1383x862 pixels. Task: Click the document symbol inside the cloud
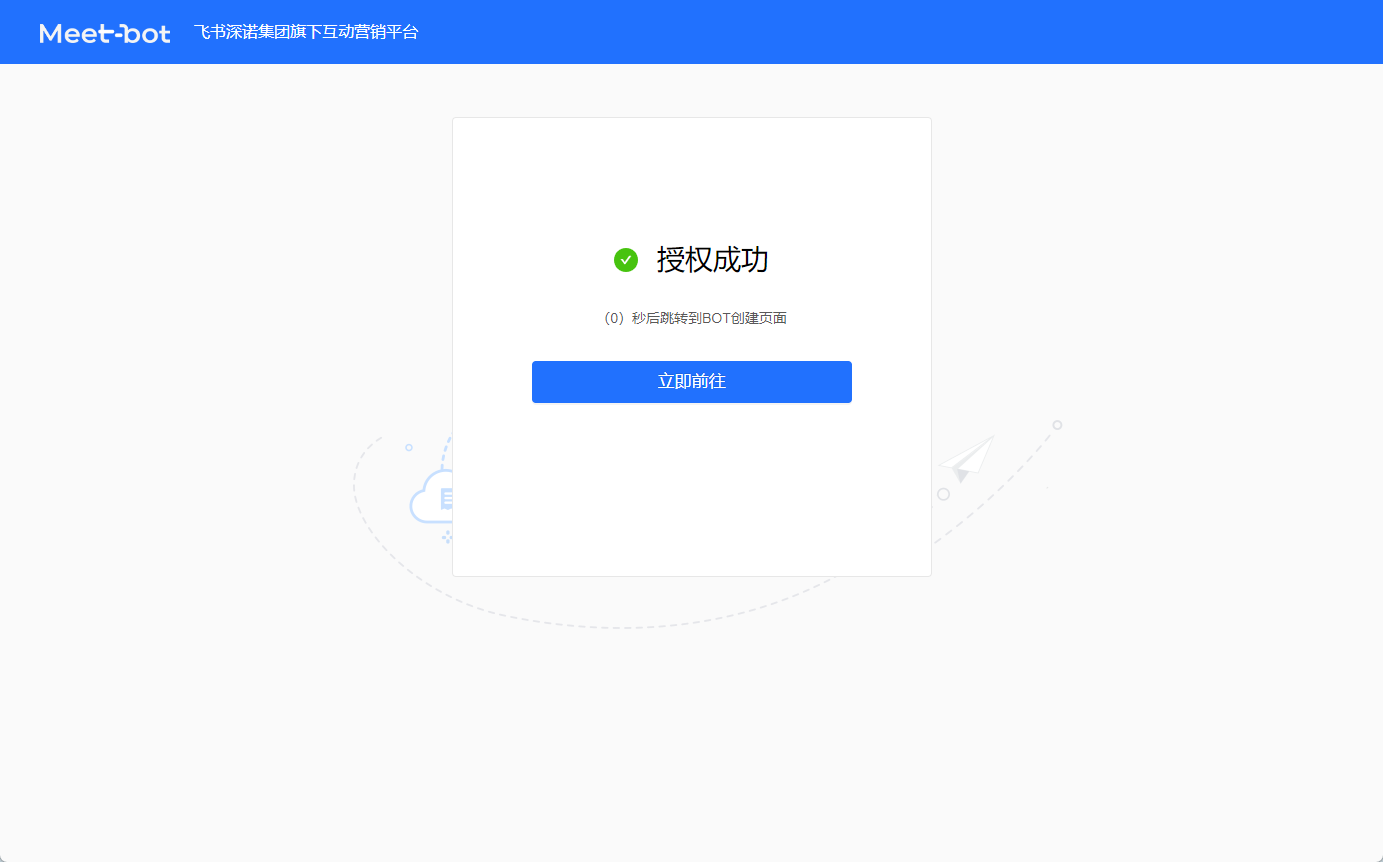(x=447, y=499)
